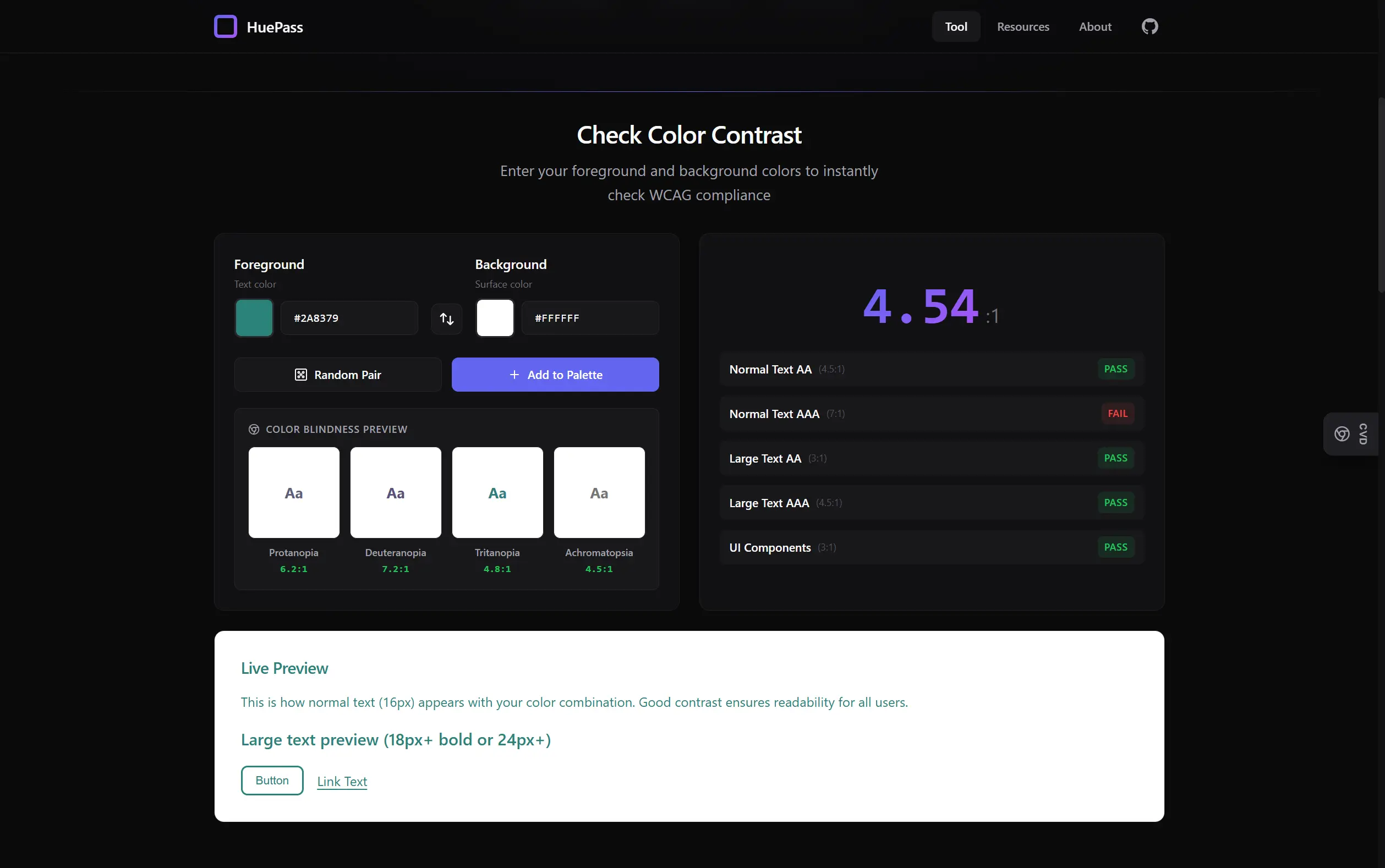The image size is (1385, 868).
Task: Select the Tritanopia preview card
Action: tap(497, 492)
